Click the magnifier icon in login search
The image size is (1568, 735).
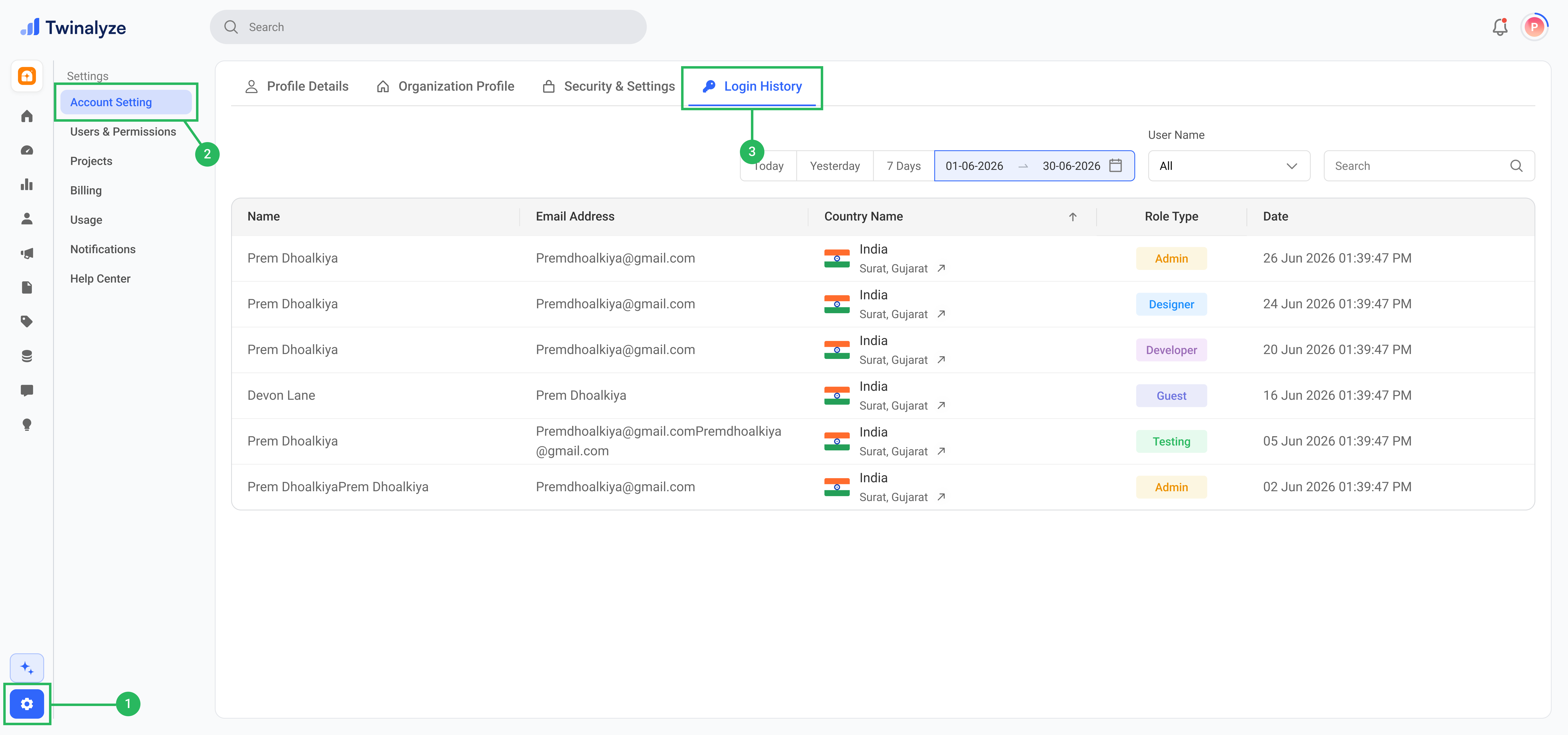click(x=1516, y=166)
